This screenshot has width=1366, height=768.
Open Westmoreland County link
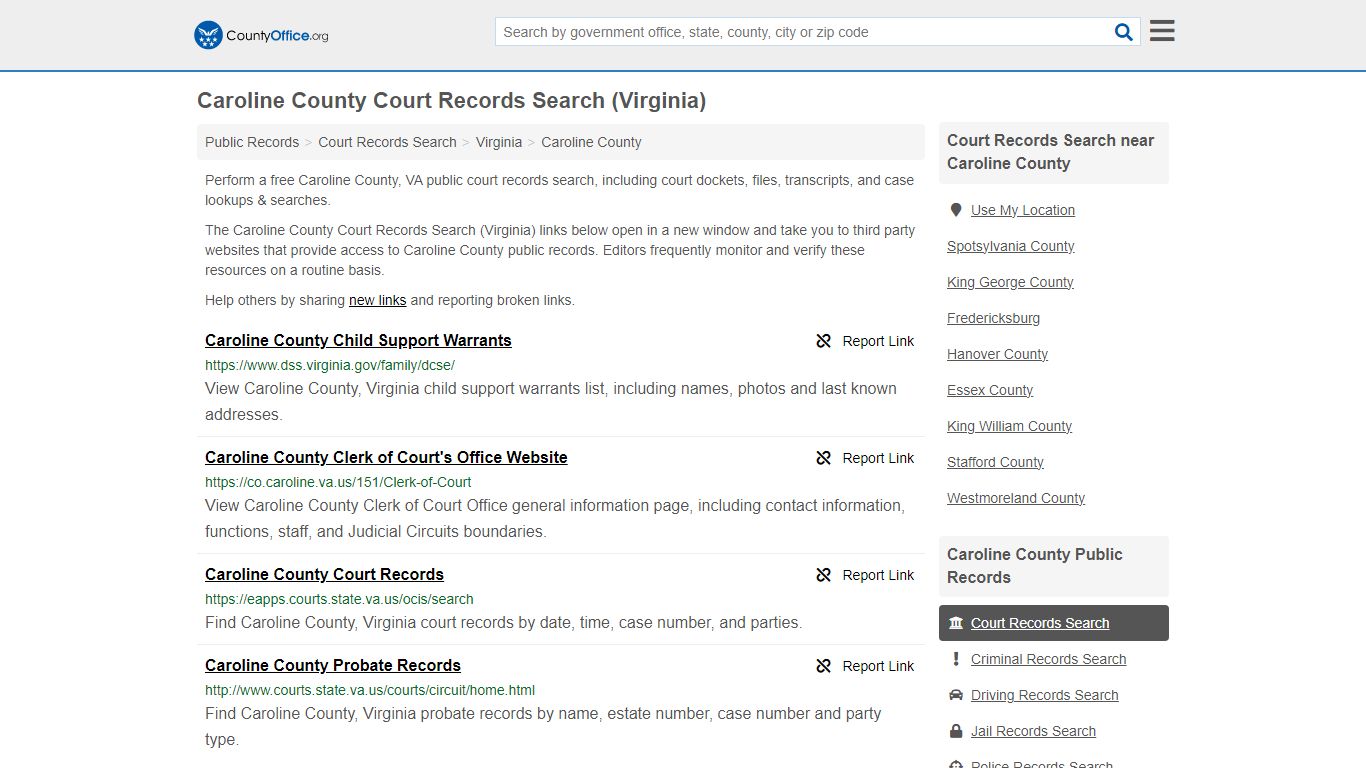tap(1016, 498)
